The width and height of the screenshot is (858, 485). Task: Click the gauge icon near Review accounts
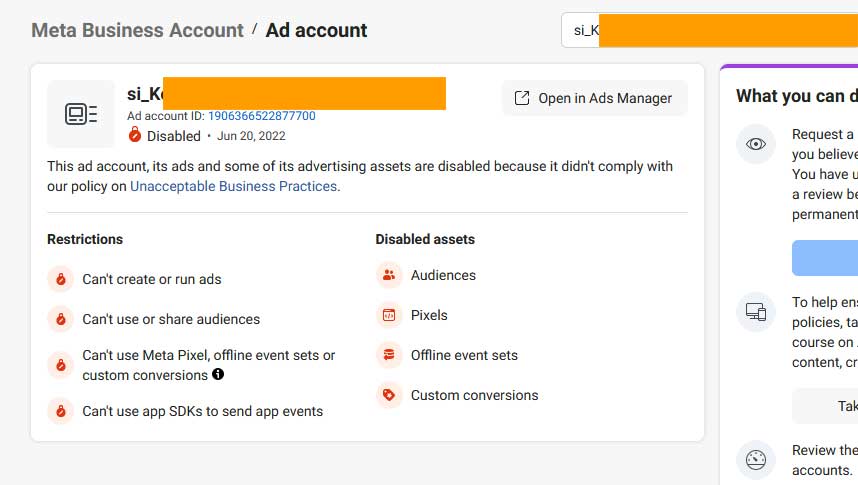(x=756, y=460)
